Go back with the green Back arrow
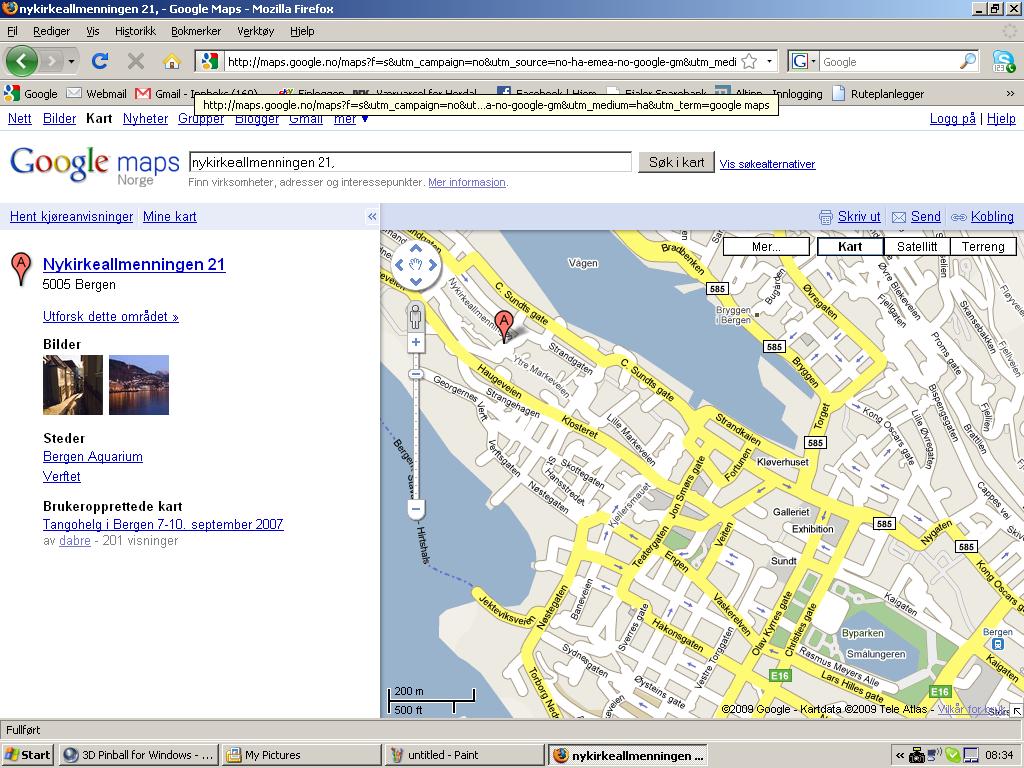This screenshot has width=1024, height=768. [x=22, y=61]
